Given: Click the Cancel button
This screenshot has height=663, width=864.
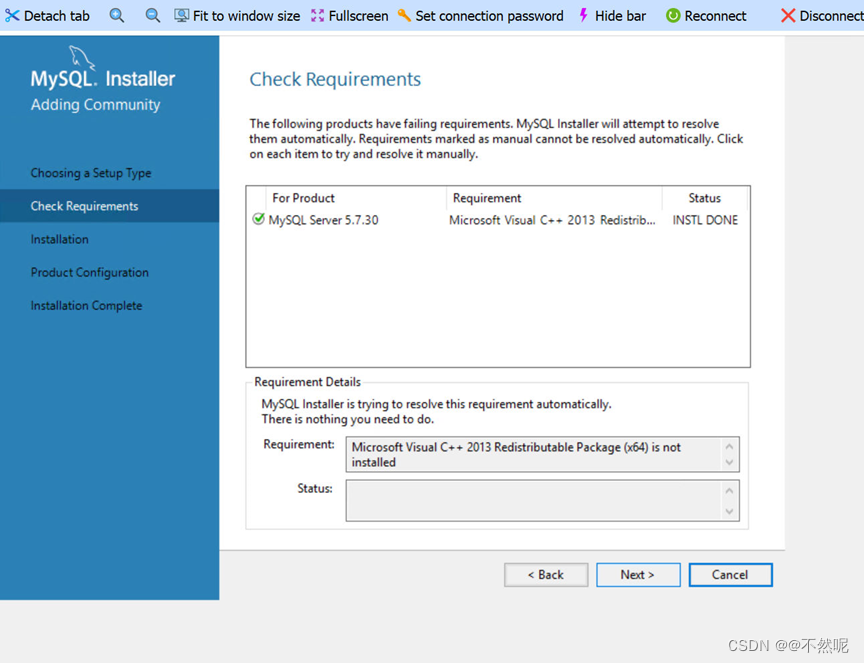Looking at the screenshot, I should (730, 575).
